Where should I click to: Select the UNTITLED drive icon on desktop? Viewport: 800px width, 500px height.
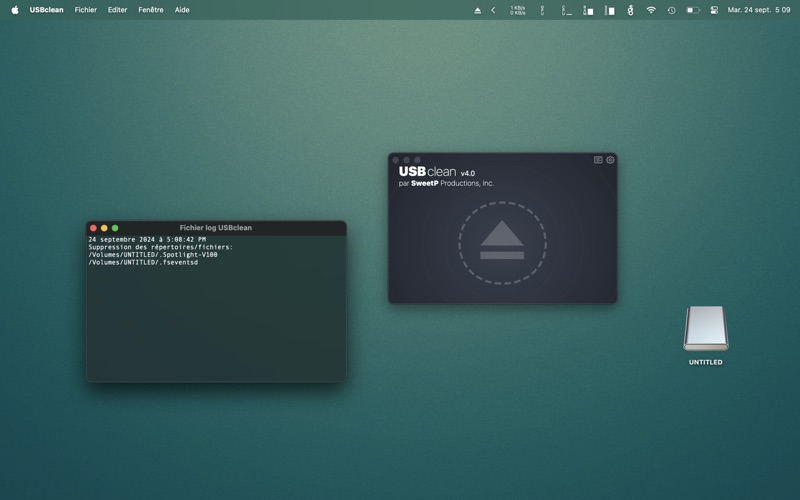click(706, 329)
